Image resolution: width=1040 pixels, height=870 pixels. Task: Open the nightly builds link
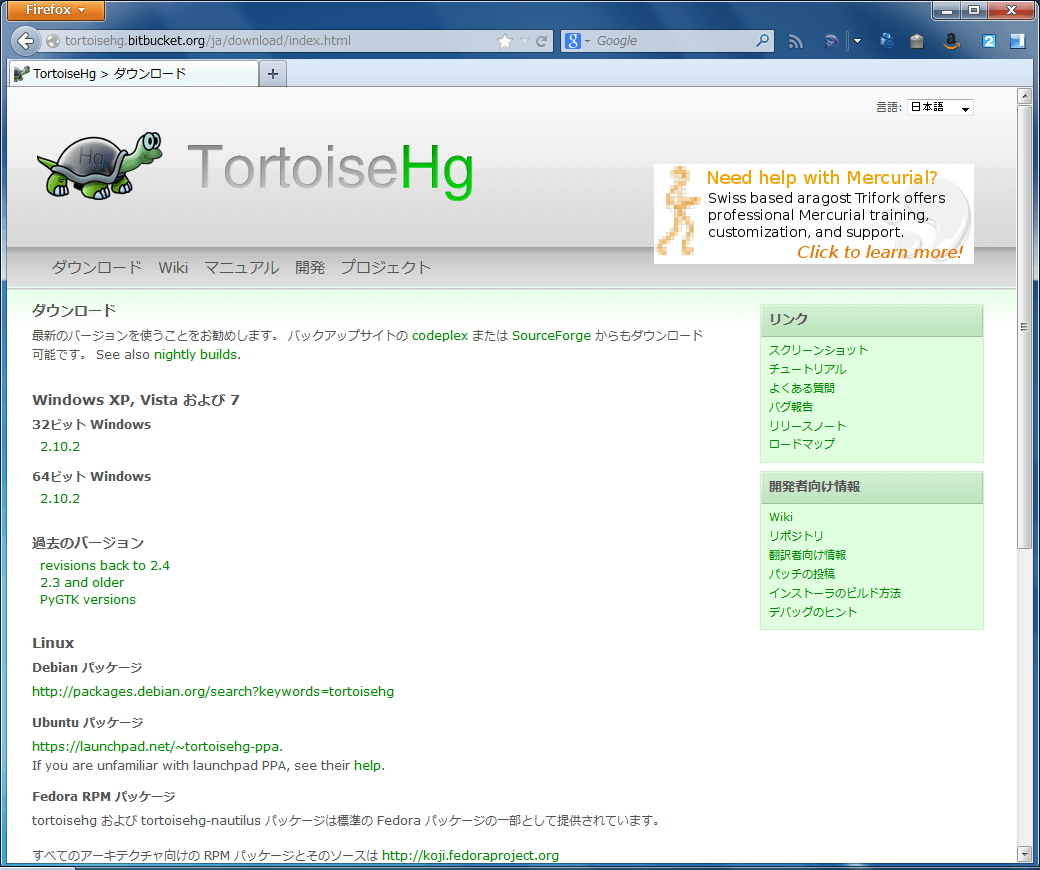pyautogui.click(x=196, y=354)
